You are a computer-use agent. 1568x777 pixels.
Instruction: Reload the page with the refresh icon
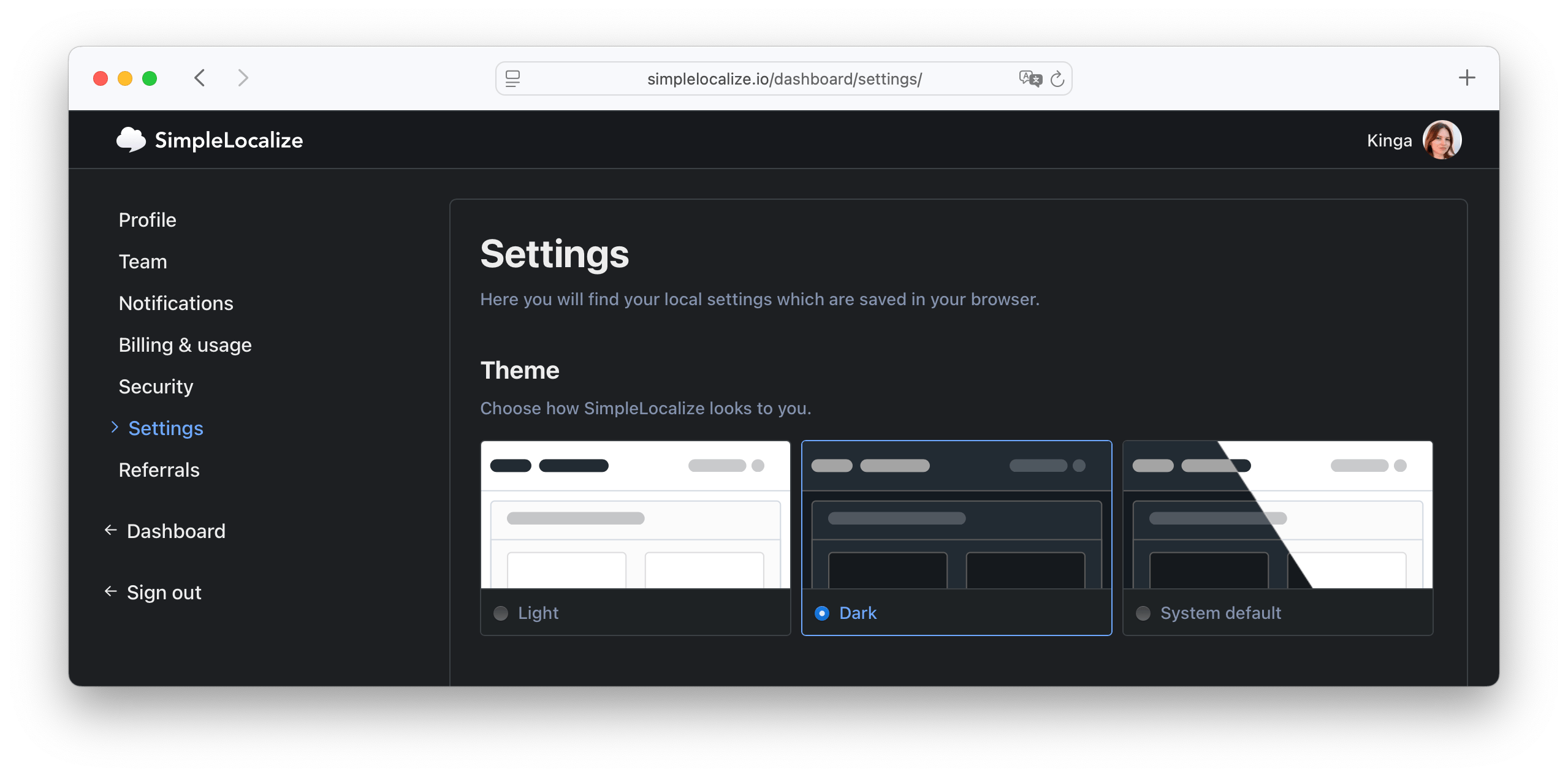1057,78
